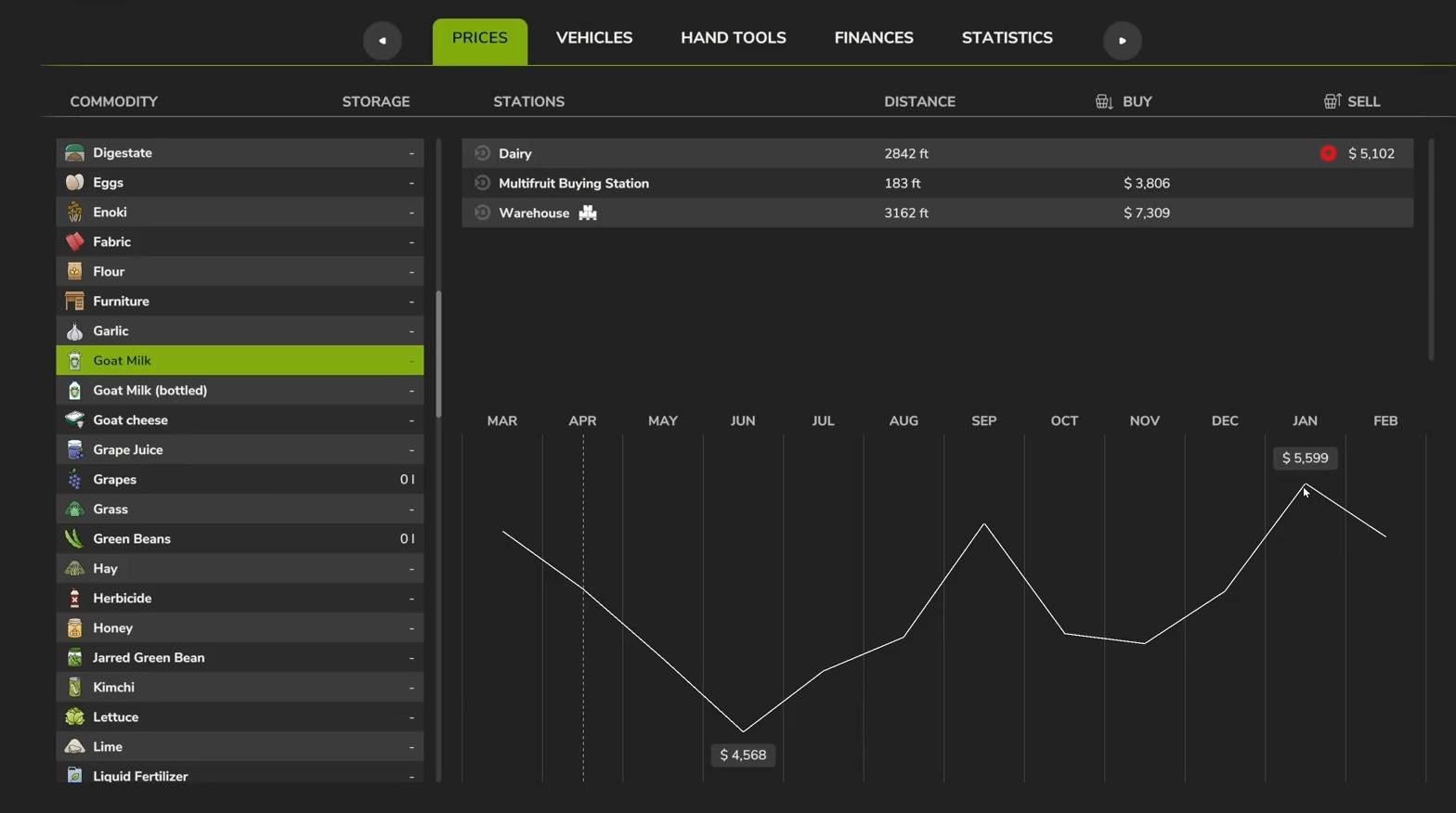This screenshot has width=1456, height=813.
Task: Go to previous page with left arrow
Action: [x=383, y=41]
